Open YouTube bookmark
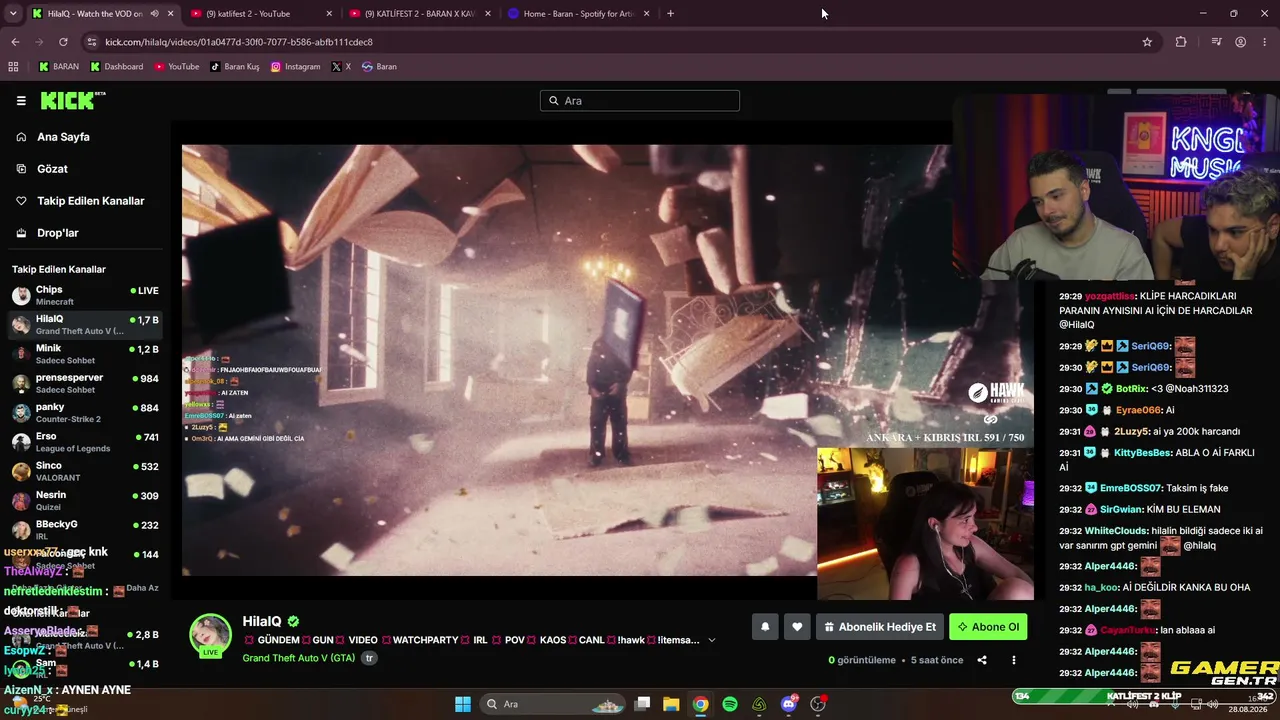This screenshot has height=720, width=1280. 177,67
